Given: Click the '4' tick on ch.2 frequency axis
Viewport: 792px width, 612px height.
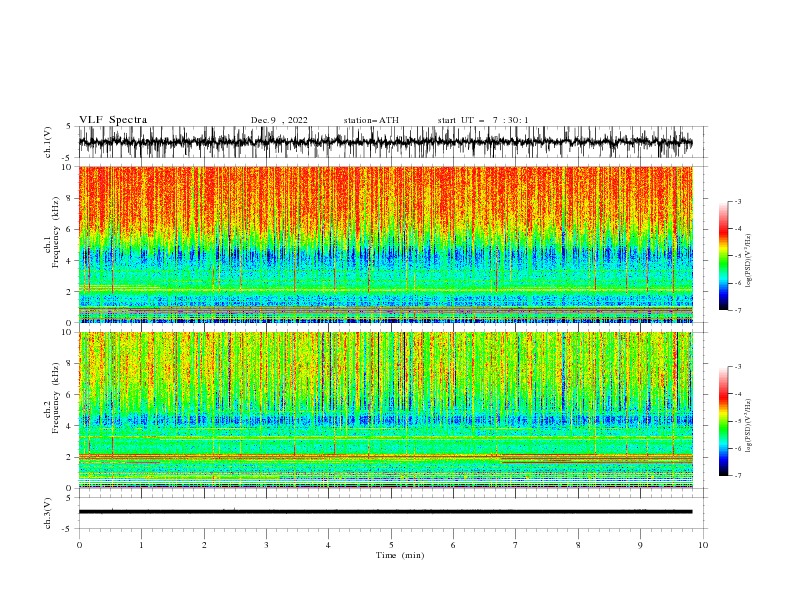Looking at the screenshot, I should (71, 426).
